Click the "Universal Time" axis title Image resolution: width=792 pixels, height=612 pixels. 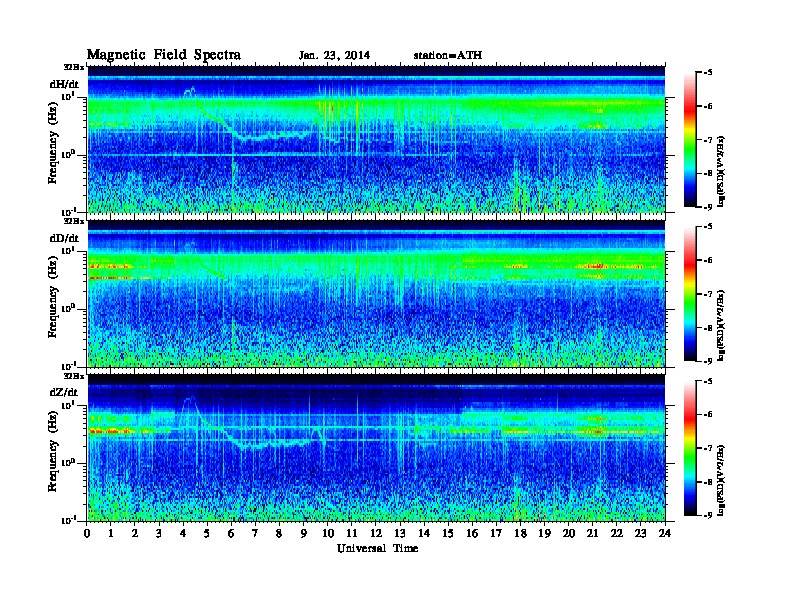coord(378,548)
